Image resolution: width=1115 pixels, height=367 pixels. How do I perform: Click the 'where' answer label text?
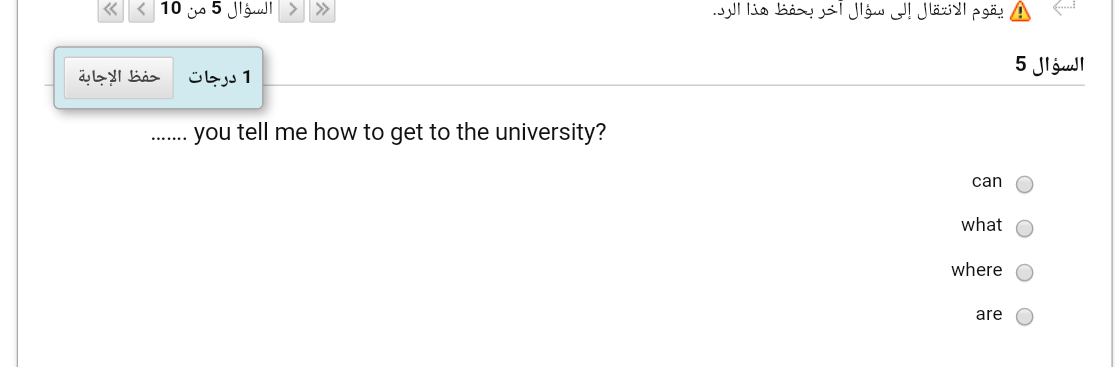click(976, 270)
